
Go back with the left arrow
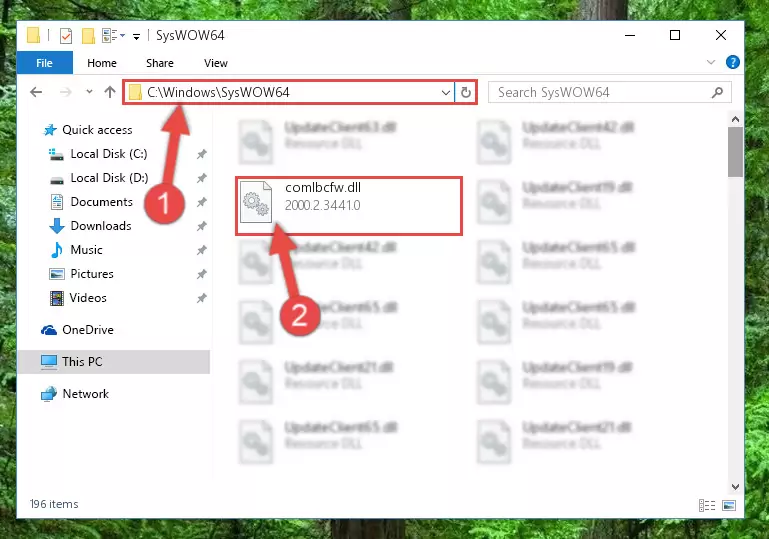coord(36,92)
